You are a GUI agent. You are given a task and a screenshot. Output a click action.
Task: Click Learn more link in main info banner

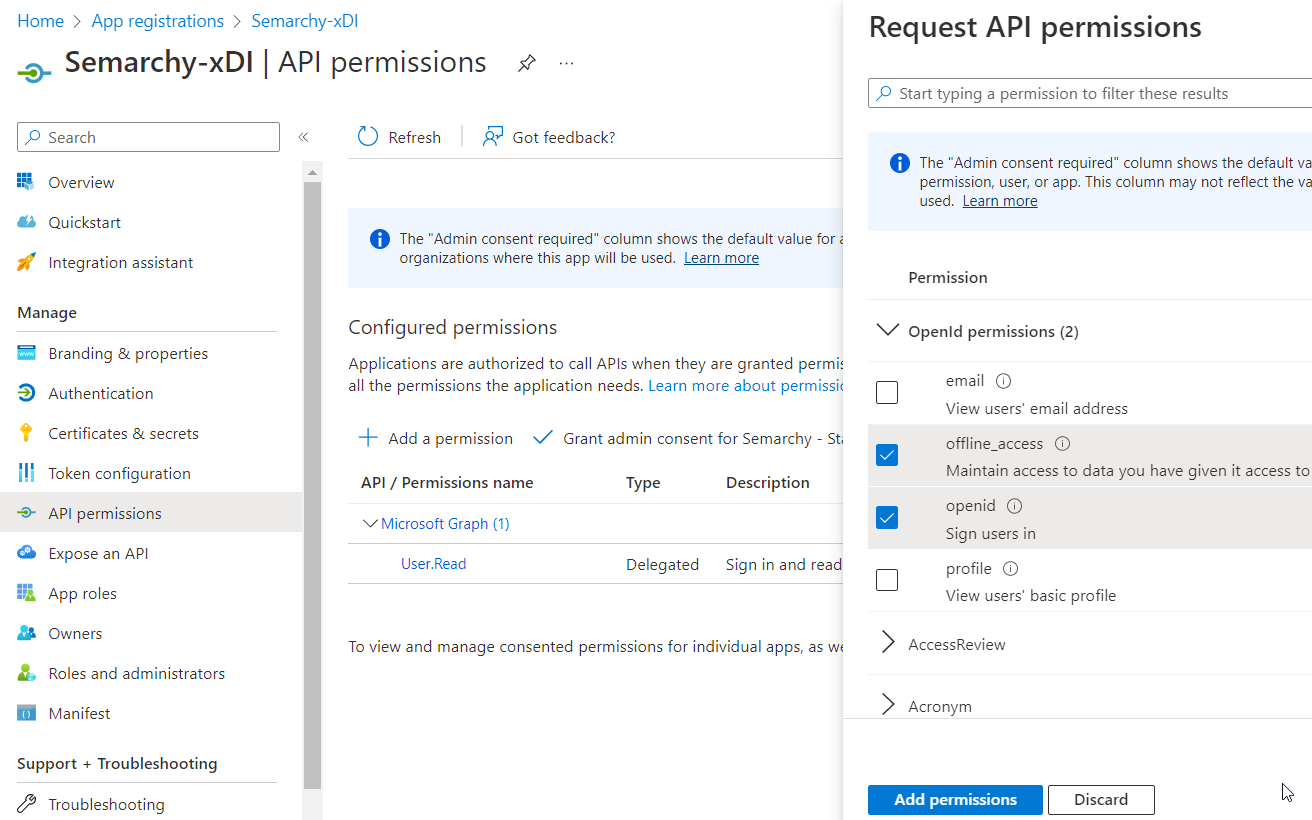pos(721,258)
